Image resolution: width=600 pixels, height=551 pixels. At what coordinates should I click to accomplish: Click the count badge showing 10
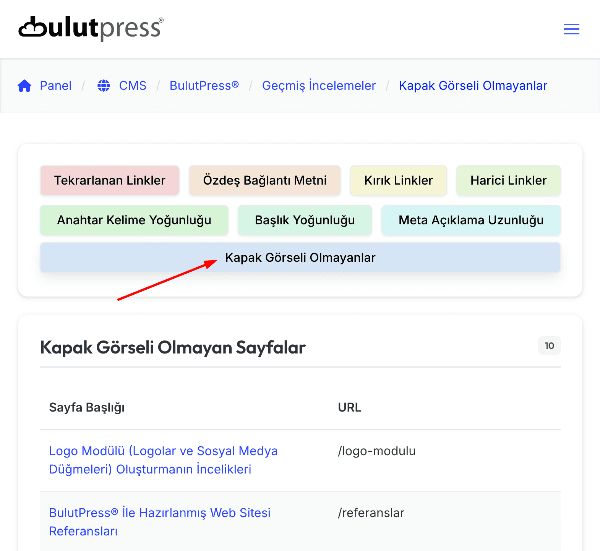tap(549, 346)
